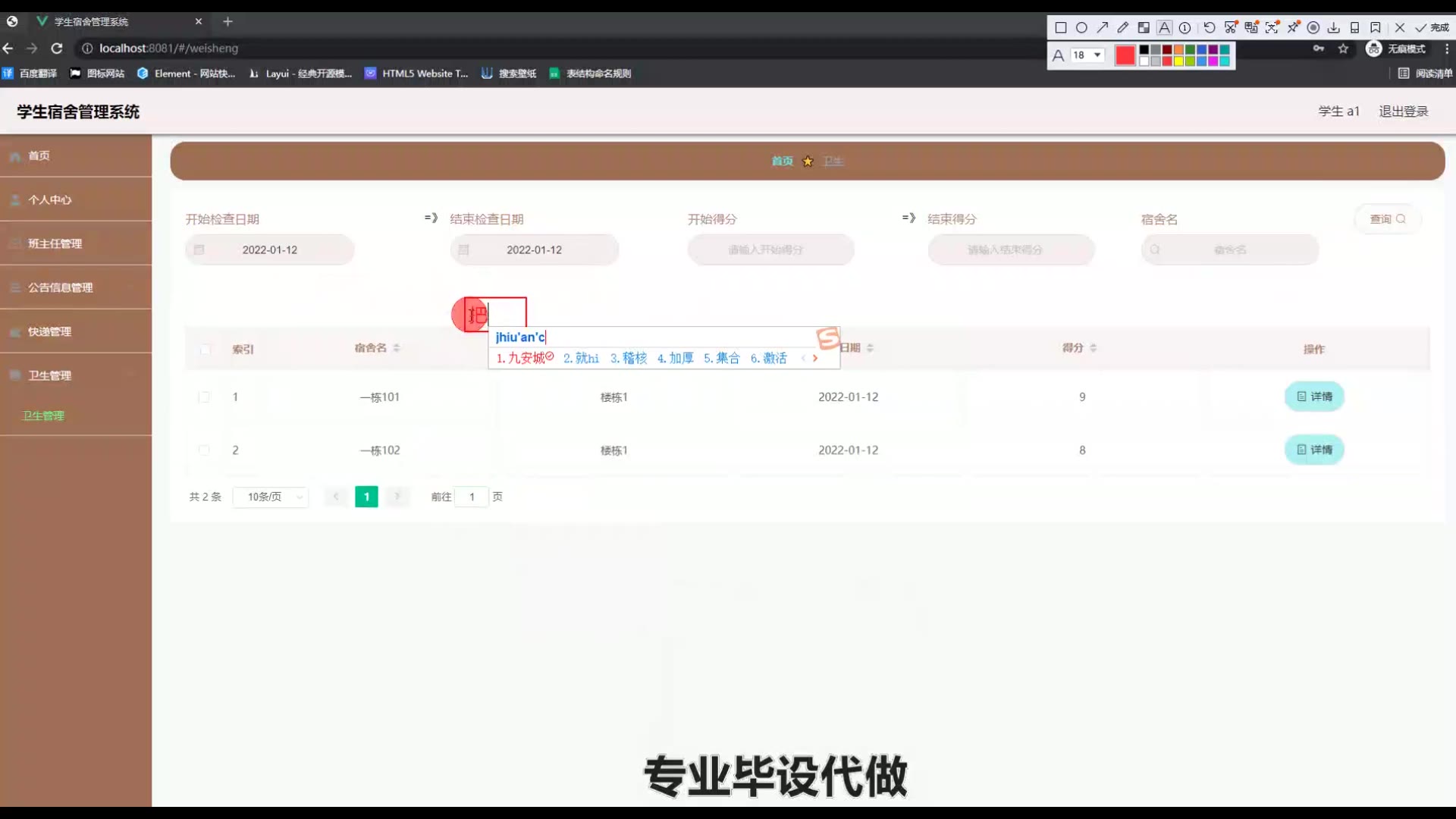
Task: Select the arrow annotation tool
Action: coord(1102,28)
